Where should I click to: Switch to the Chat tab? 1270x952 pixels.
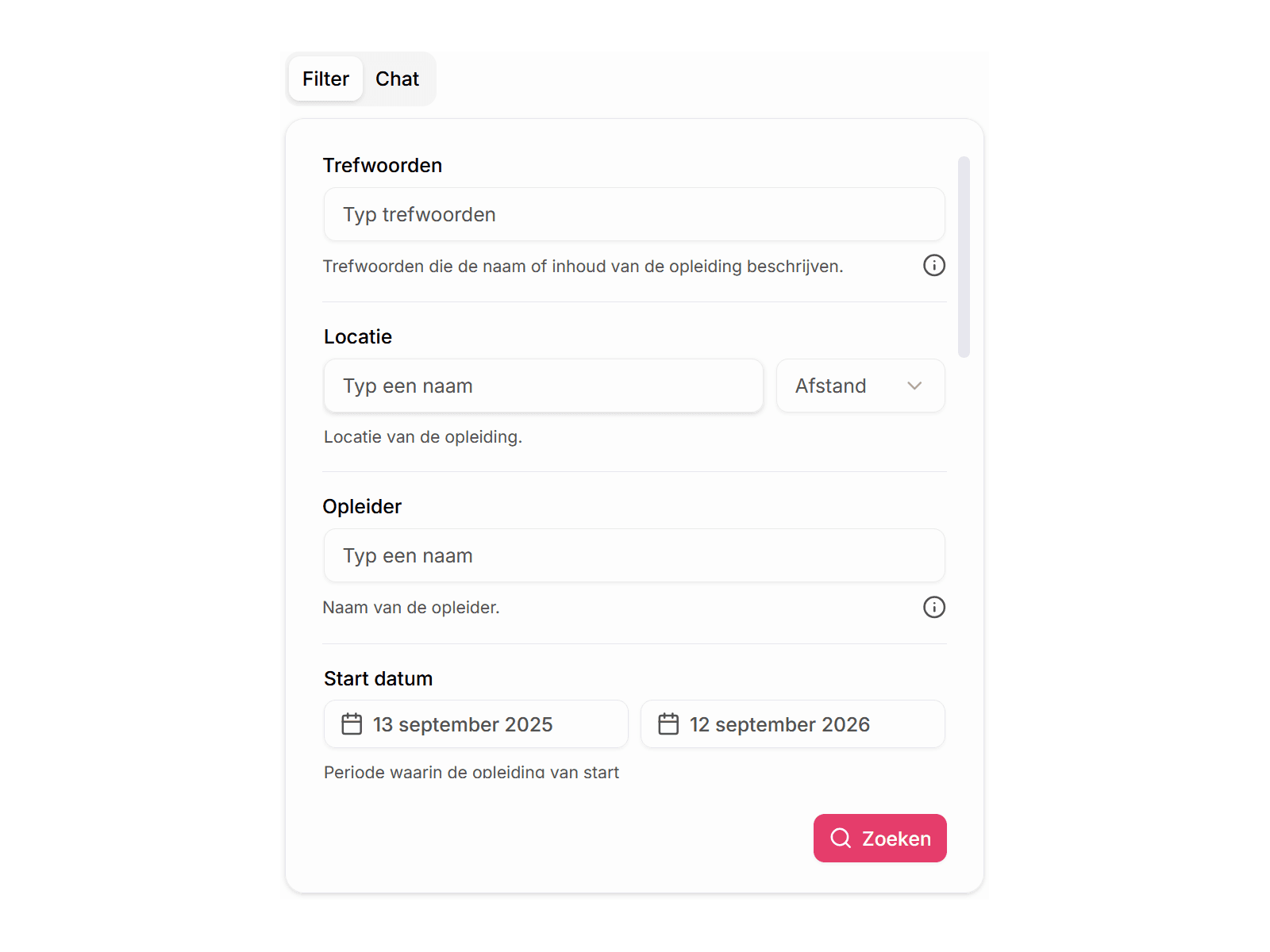tap(397, 79)
